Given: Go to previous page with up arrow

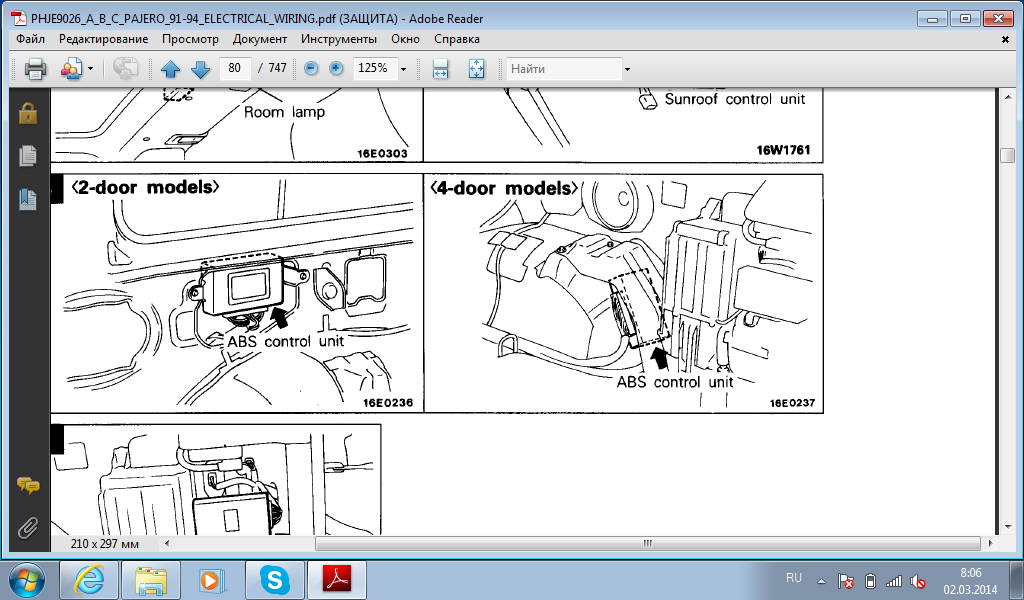Looking at the screenshot, I should click(170, 69).
